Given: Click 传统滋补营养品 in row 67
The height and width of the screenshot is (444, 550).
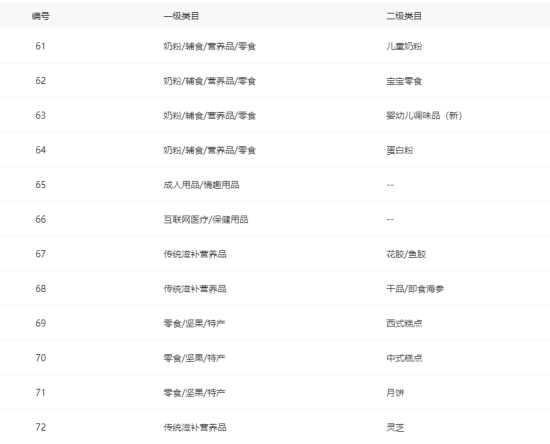Looking at the screenshot, I should click(195, 254).
